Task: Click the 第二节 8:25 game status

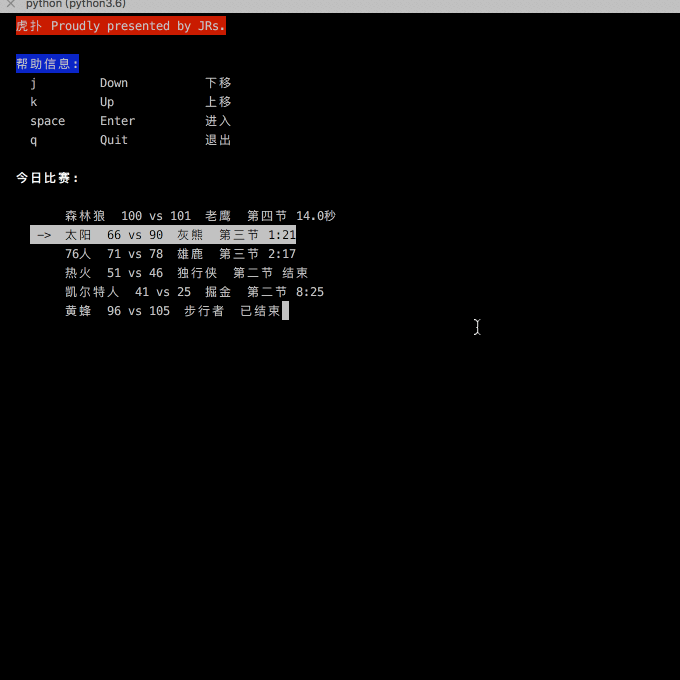Action: (285, 292)
